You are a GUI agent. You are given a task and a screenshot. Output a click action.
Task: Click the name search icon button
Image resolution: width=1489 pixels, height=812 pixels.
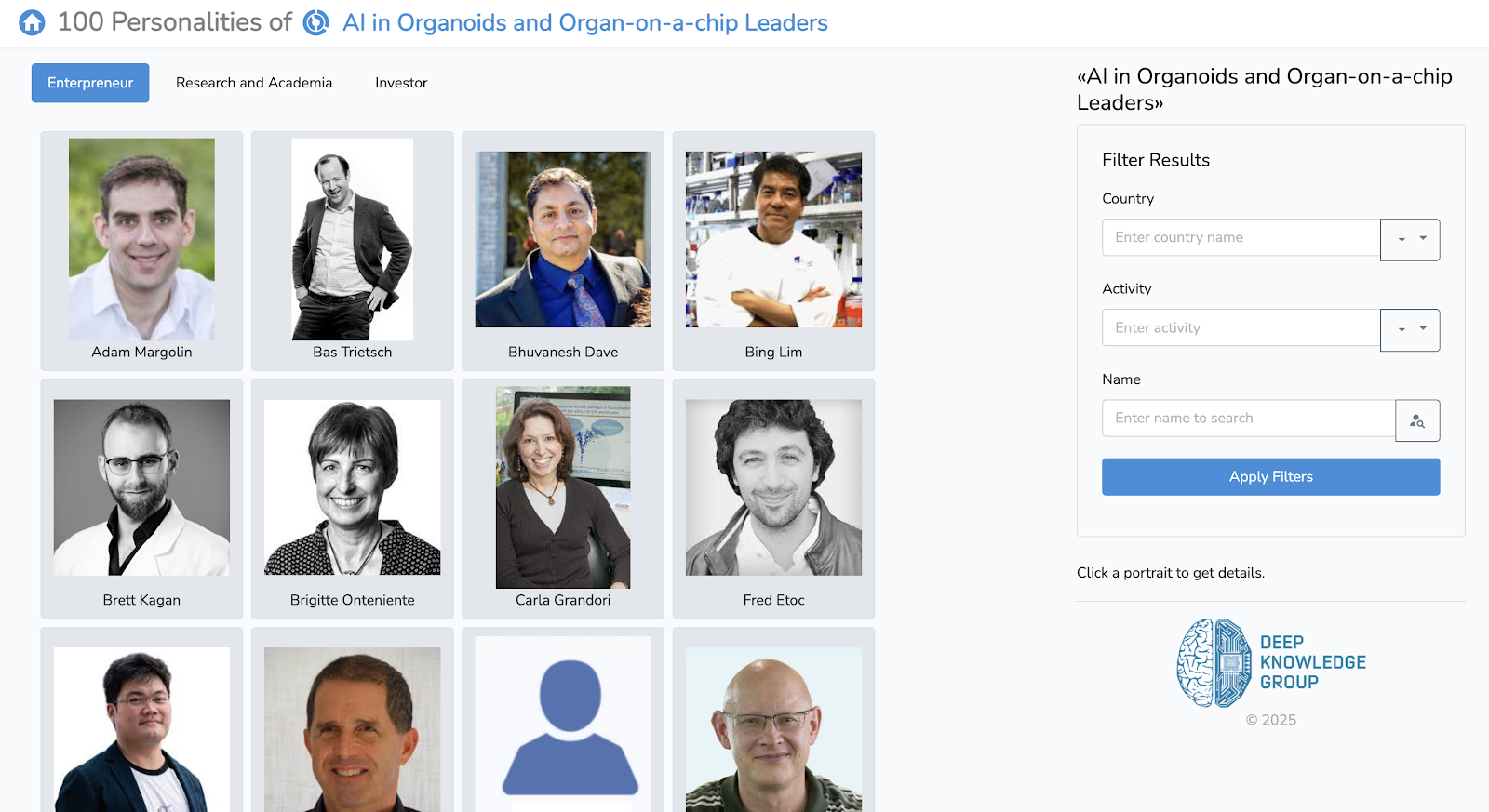coord(1417,420)
